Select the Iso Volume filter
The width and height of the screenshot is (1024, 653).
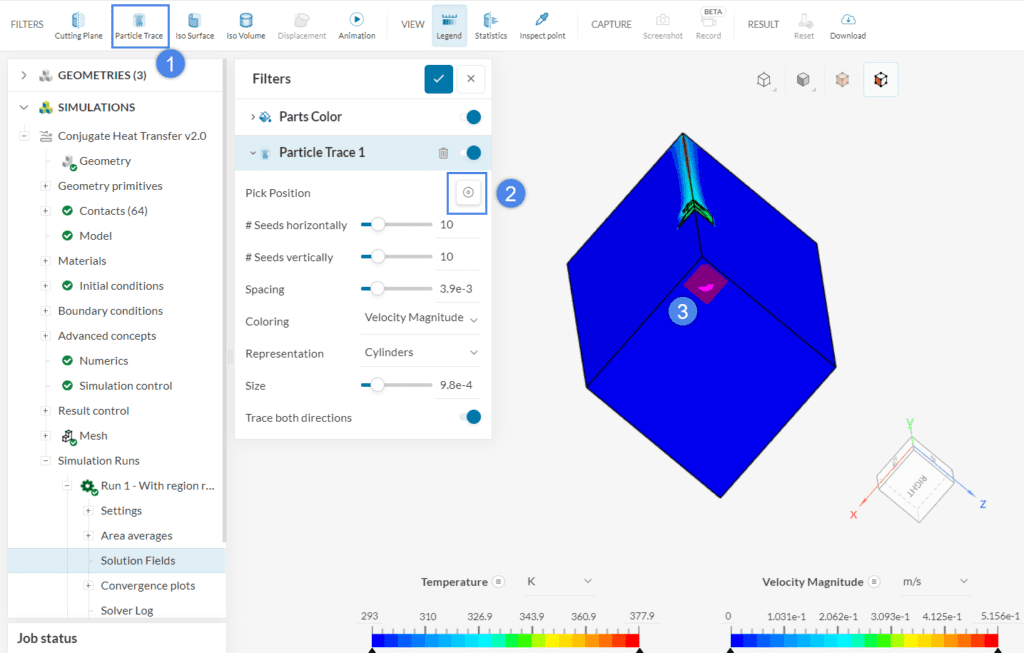pyautogui.click(x=245, y=25)
